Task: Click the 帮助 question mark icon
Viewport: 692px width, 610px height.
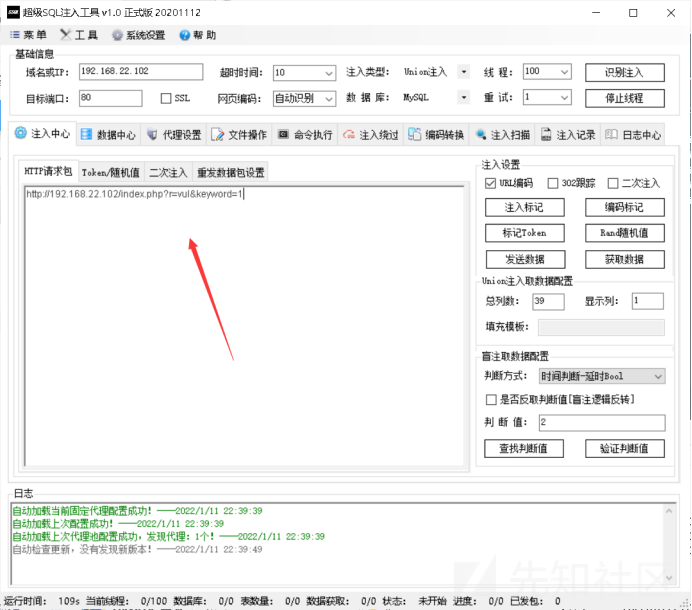Action: pos(184,35)
